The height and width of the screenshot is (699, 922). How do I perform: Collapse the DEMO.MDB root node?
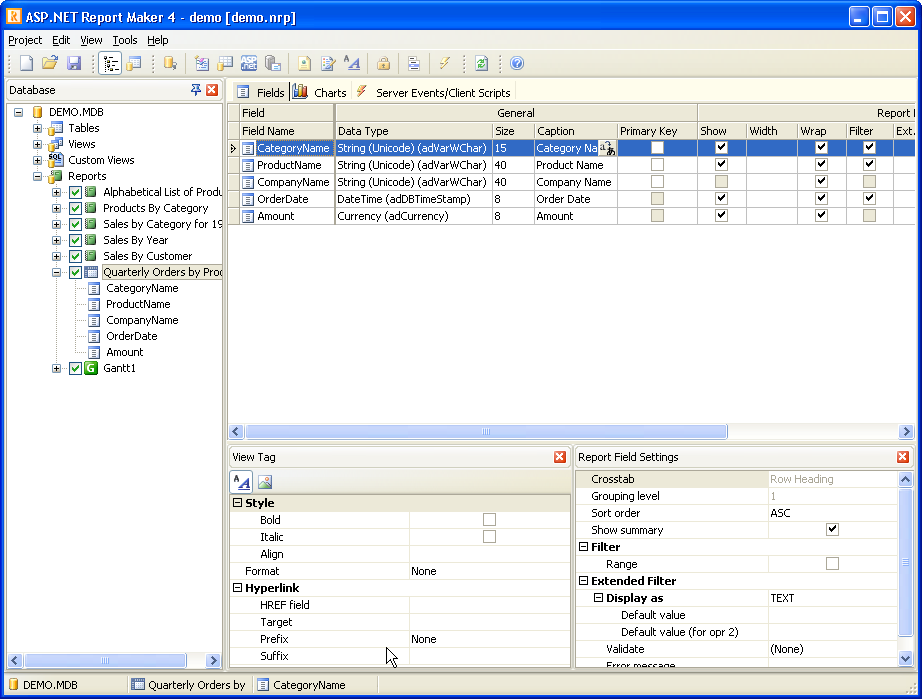click(19, 112)
